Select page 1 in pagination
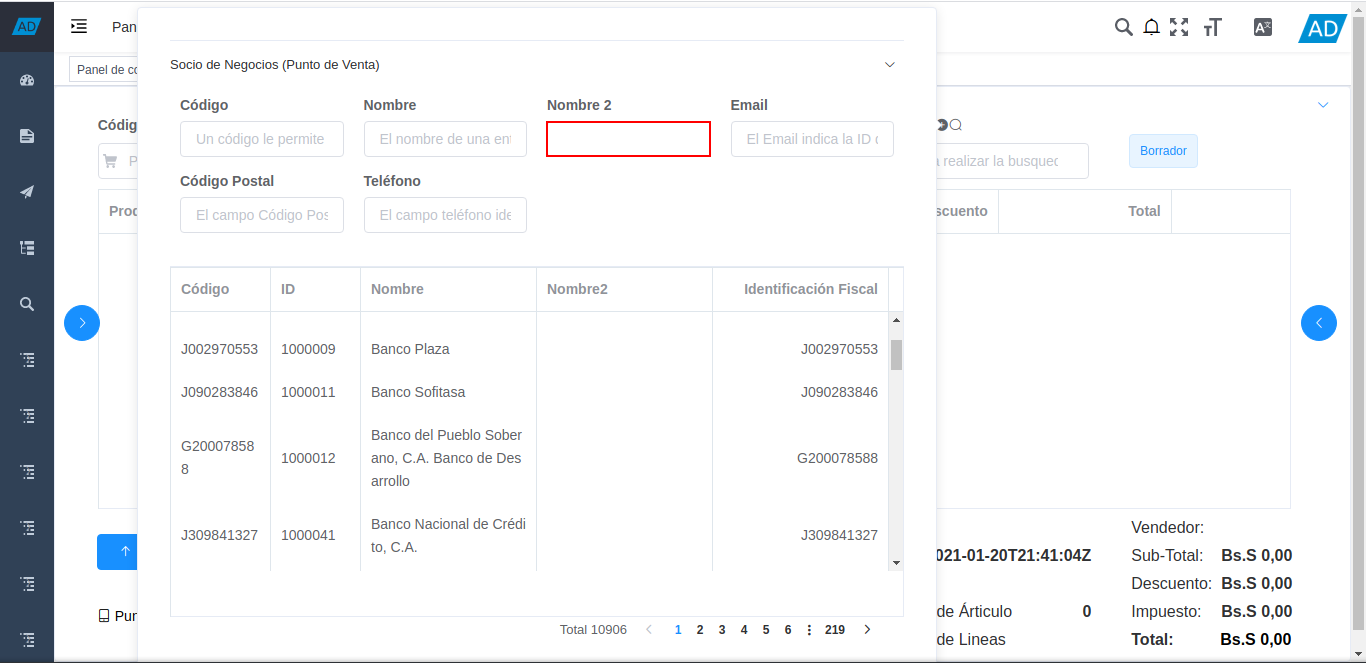1366x663 pixels. tap(678, 630)
